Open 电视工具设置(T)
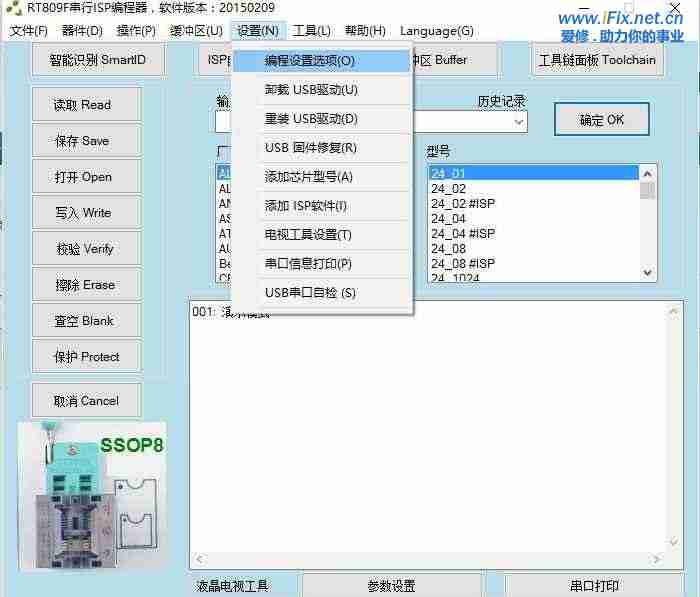The width and height of the screenshot is (700, 597). [x=321, y=235]
